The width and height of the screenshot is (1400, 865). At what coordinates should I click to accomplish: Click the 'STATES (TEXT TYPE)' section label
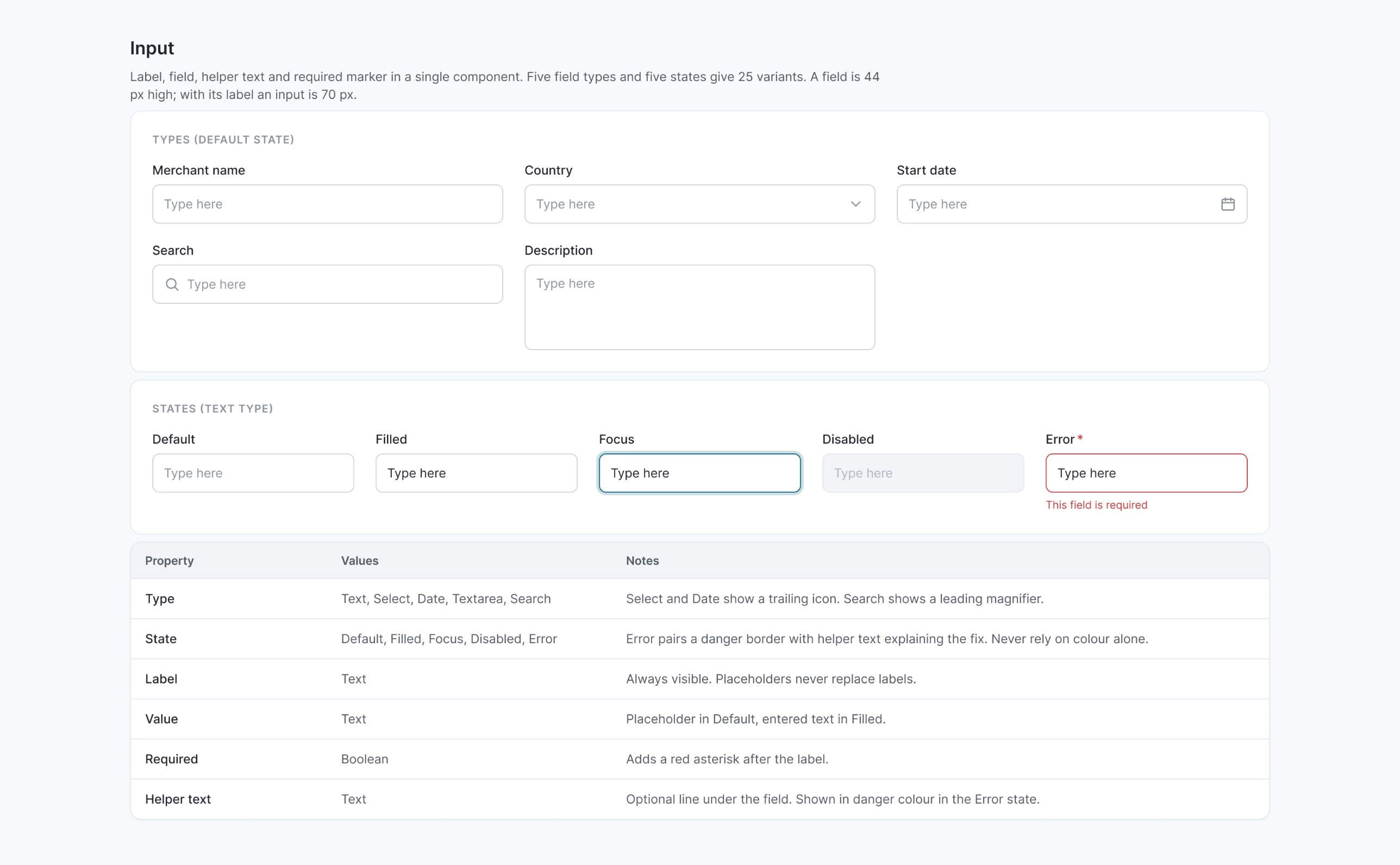pos(212,408)
